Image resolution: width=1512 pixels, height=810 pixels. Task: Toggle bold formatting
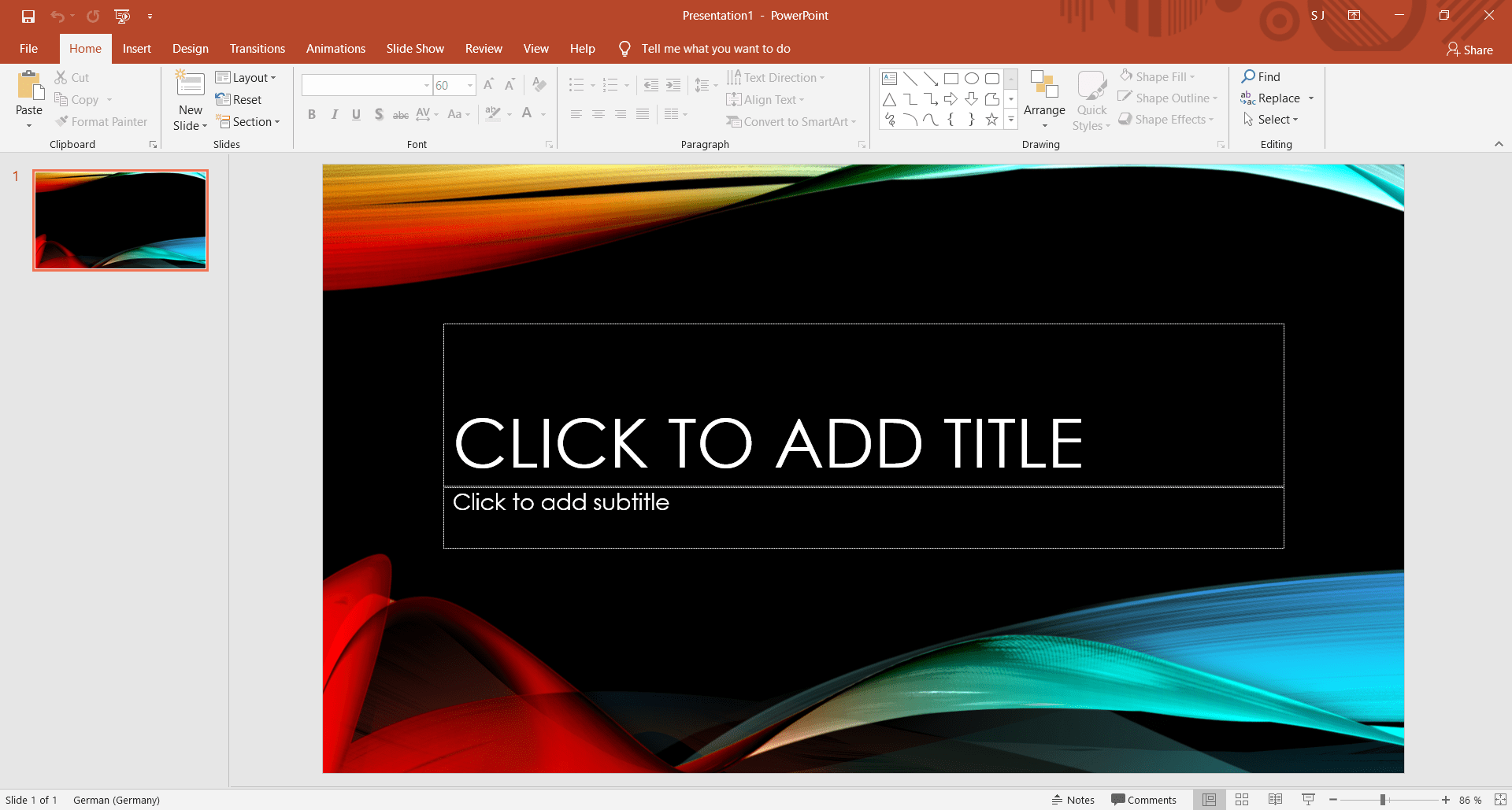[x=312, y=113]
